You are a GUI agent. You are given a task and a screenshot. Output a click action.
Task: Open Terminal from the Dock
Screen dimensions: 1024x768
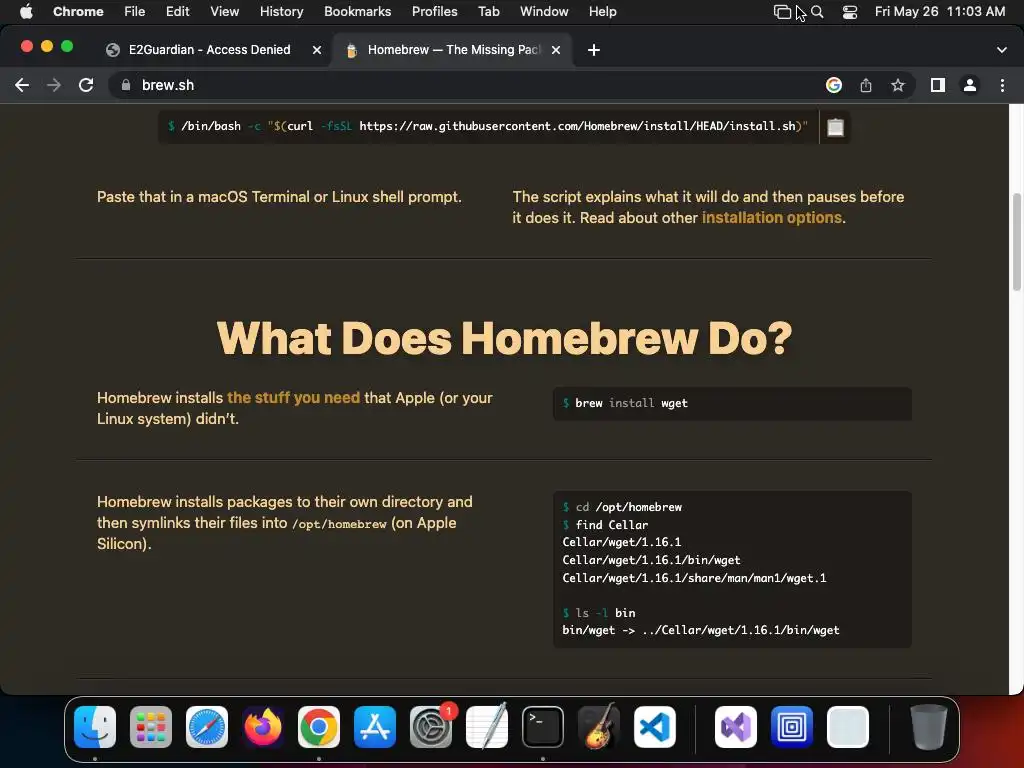pyautogui.click(x=543, y=727)
